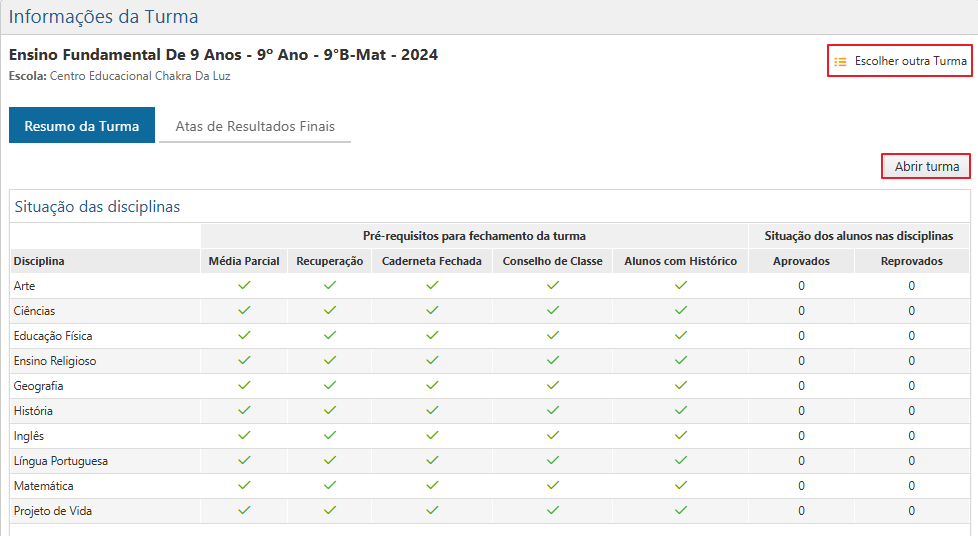Click the Recuperação checkmark for Inglês
Image resolution: width=978 pixels, height=536 pixels.
(x=330, y=435)
